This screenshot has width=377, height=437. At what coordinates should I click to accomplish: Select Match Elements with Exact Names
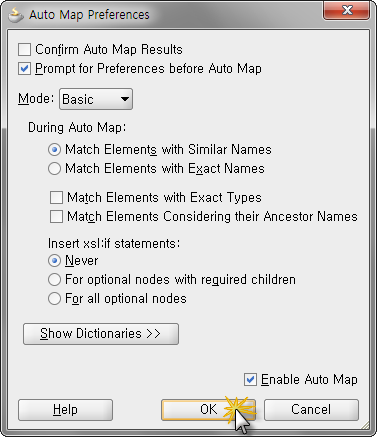pos(54,168)
